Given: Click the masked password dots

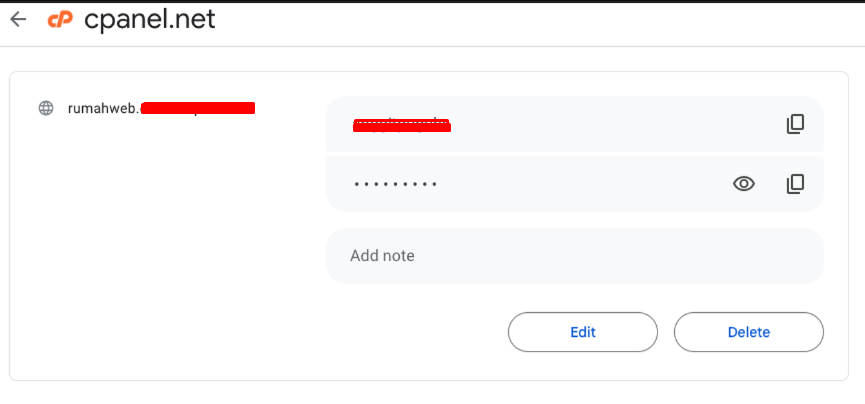Looking at the screenshot, I should tap(396, 184).
